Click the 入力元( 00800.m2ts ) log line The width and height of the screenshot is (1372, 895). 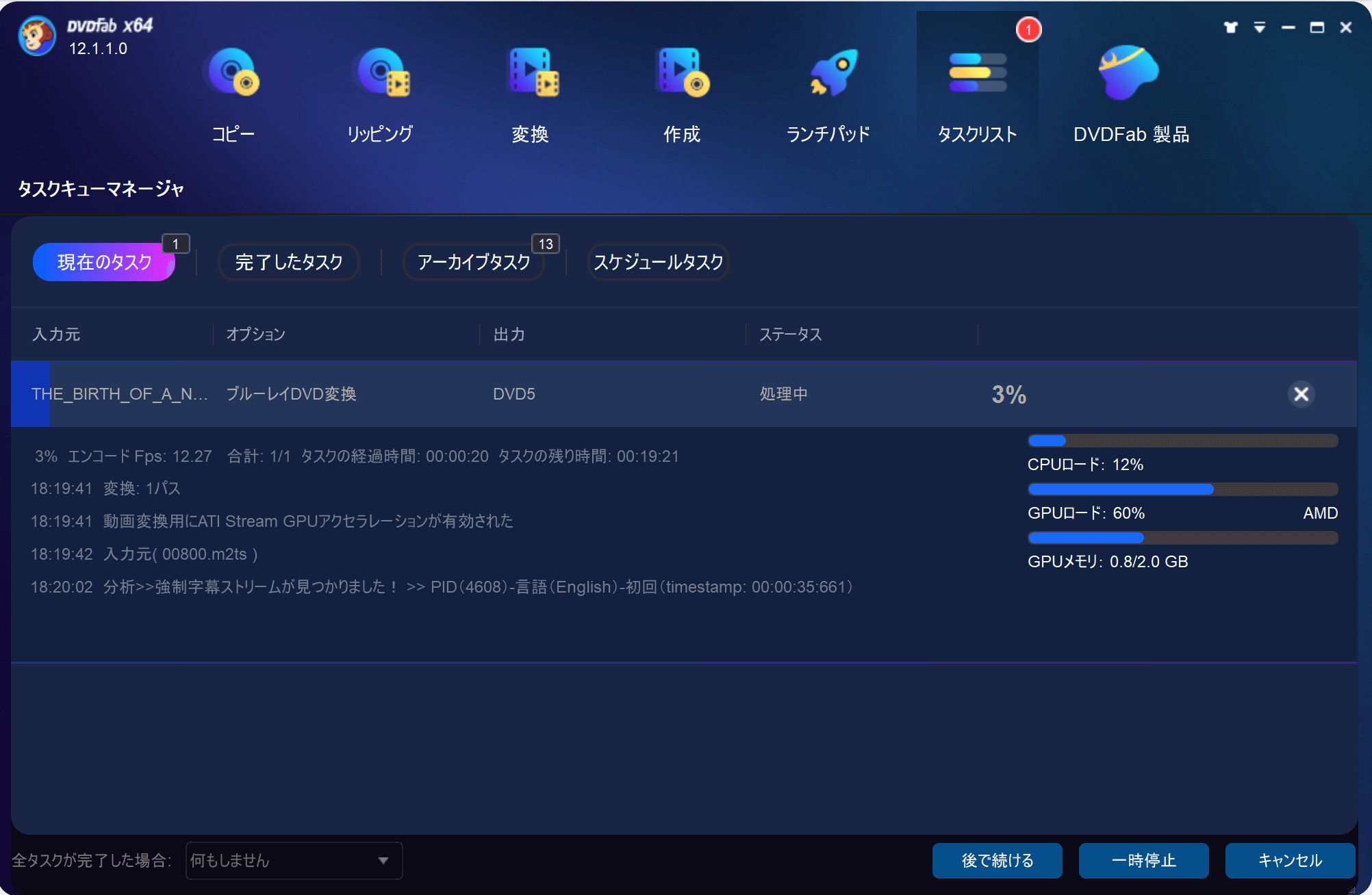(144, 554)
